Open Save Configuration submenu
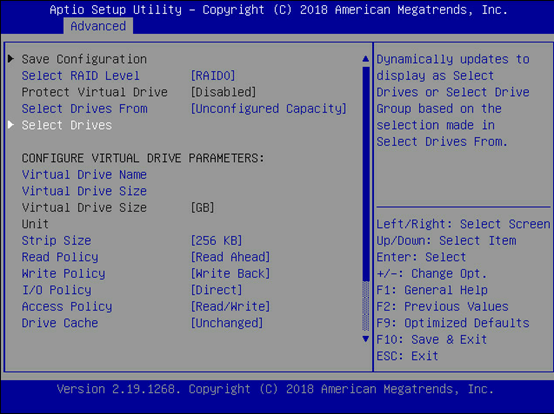This screenshot has width=554, height=414. (x=84, y=59)
